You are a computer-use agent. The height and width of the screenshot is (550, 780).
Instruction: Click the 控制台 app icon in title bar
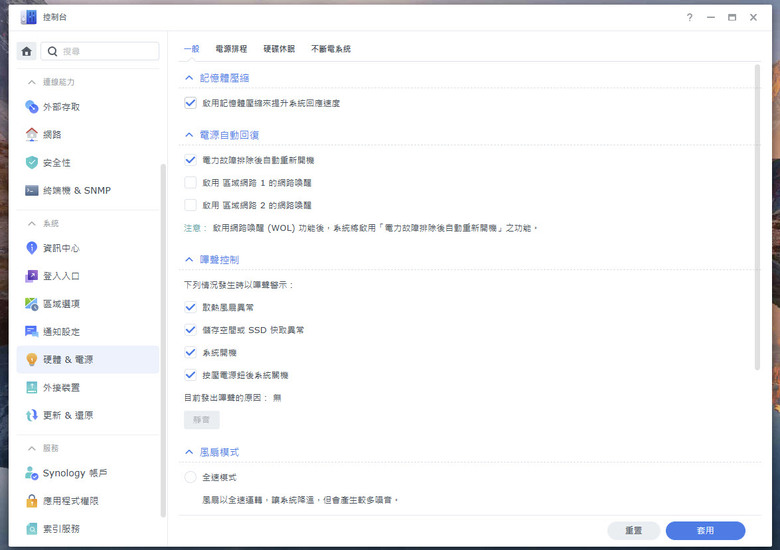(x=28, y=17)
